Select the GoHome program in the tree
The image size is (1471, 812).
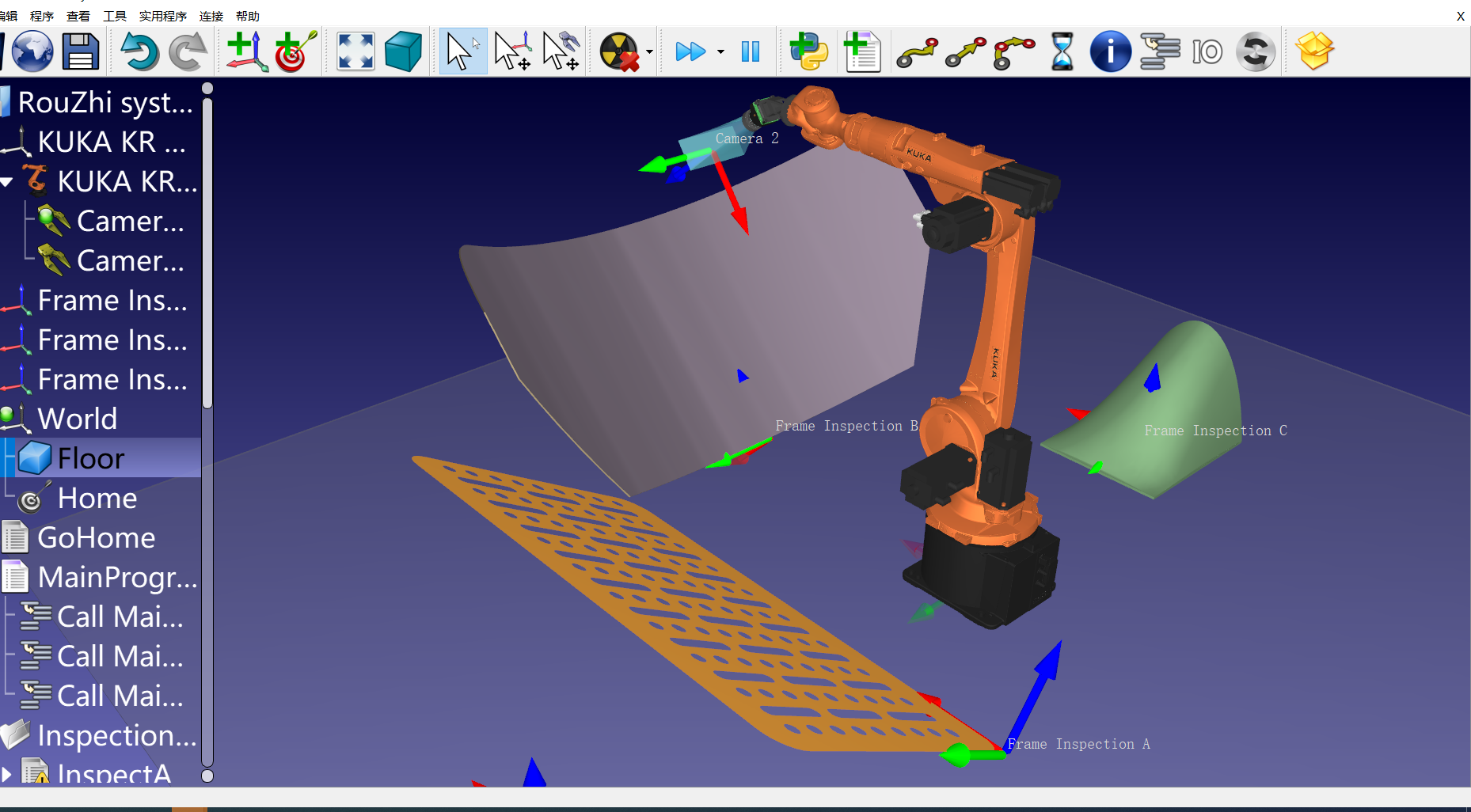[96, 538]
